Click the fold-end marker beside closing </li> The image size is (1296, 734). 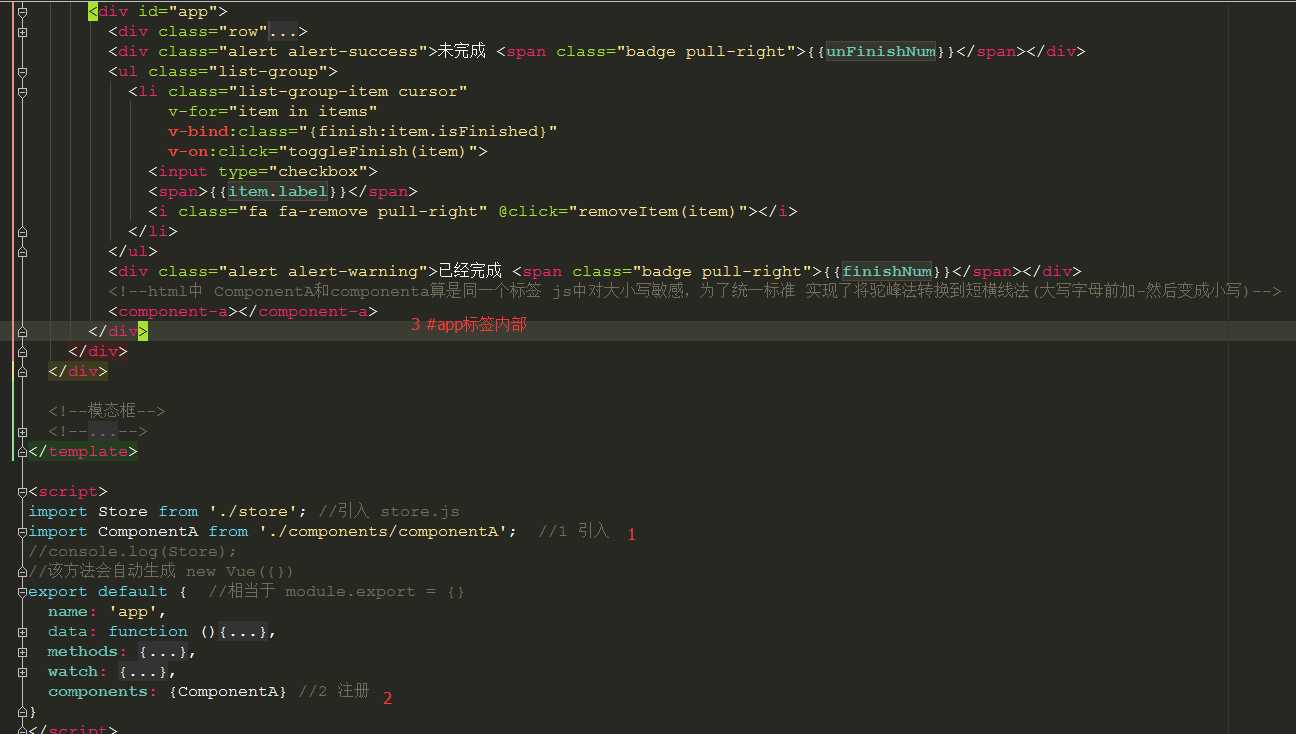pos(22,232)
